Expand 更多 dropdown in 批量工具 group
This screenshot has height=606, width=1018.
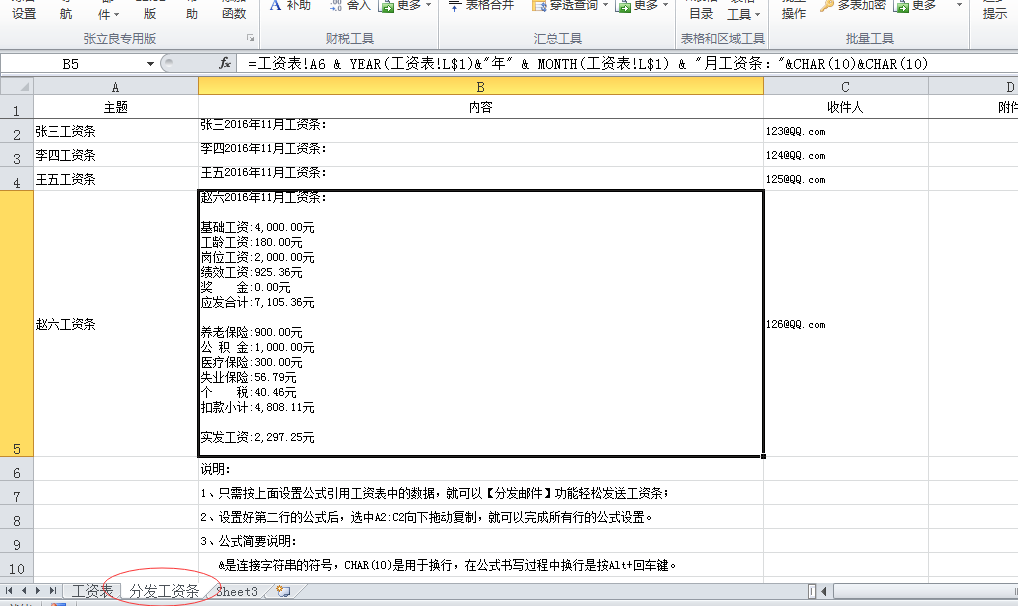click(958, 6)
